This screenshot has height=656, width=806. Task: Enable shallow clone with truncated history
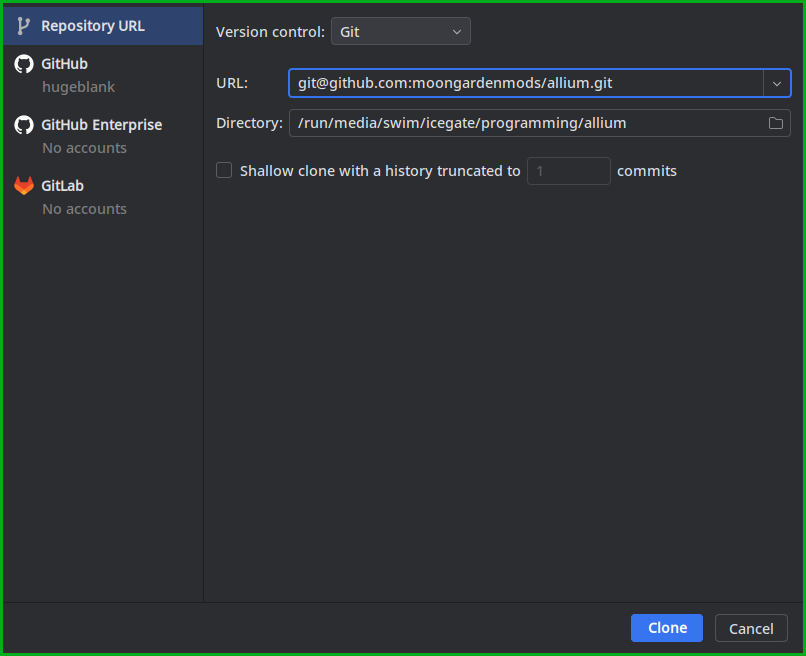(224, 170)
